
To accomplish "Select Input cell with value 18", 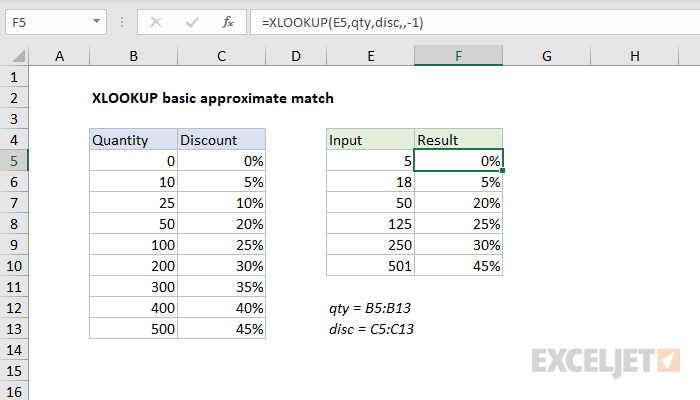I will click(371, 182).
